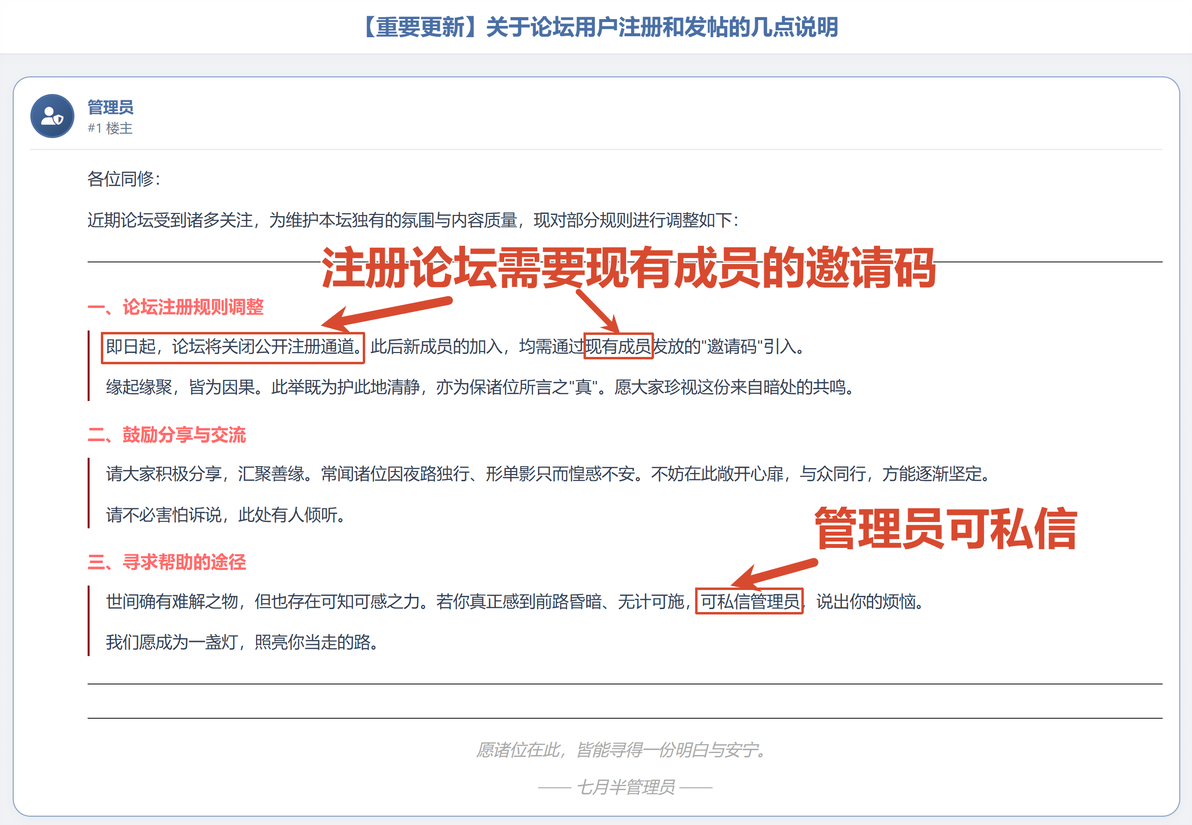Screen dimensions: 1192x825
Task: Click the administrator avatar icon
Action: click(x=52, y=116)
